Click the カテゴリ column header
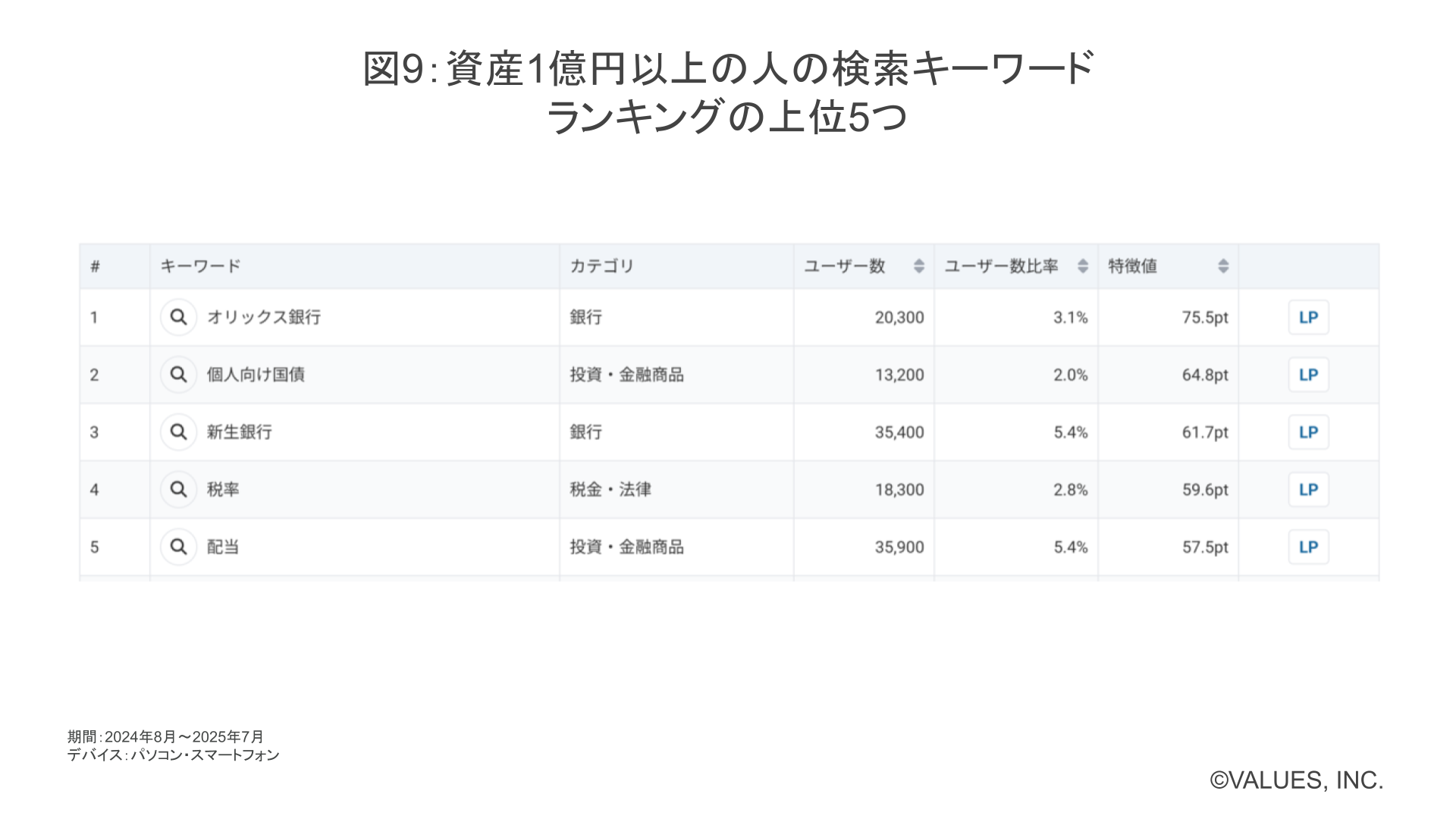This screenshot has height=819, width=1456. pos(601,266)
